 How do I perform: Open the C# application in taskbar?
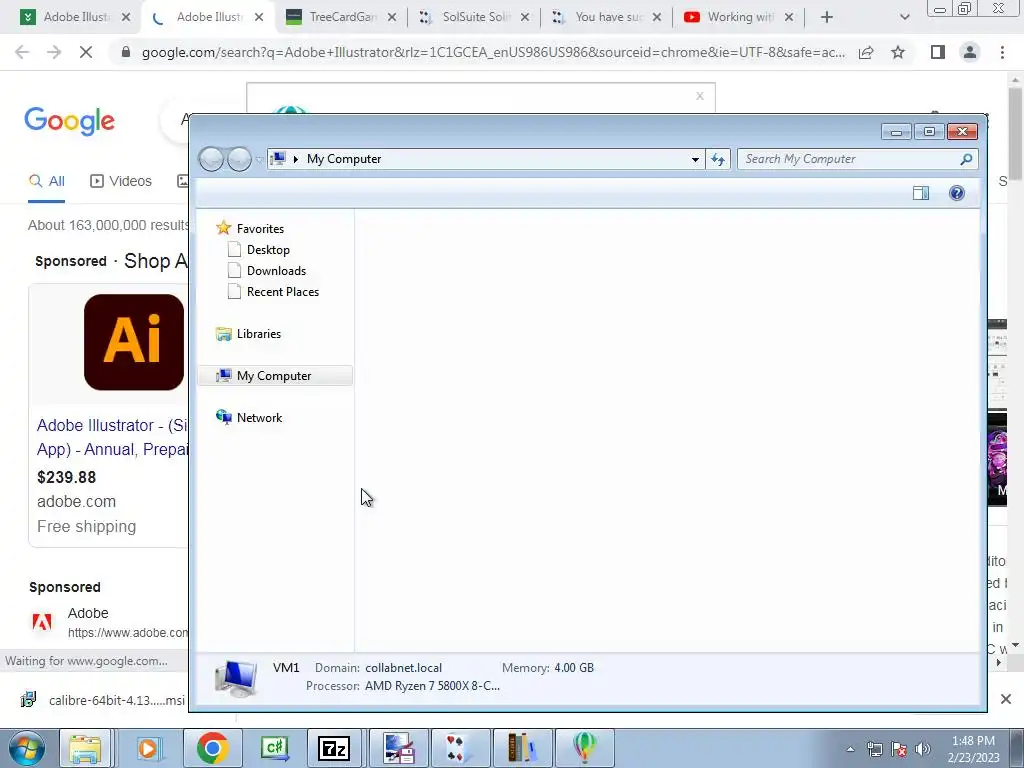coord(274,748)
